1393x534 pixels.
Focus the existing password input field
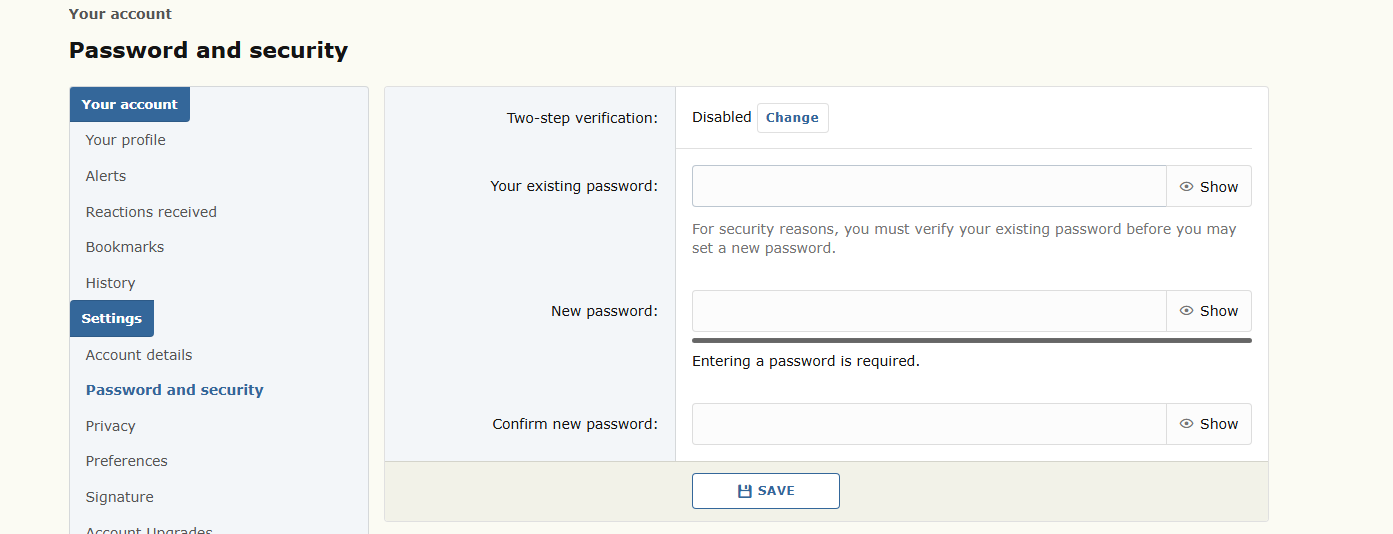pyautogui.click(x=929, y=186)
